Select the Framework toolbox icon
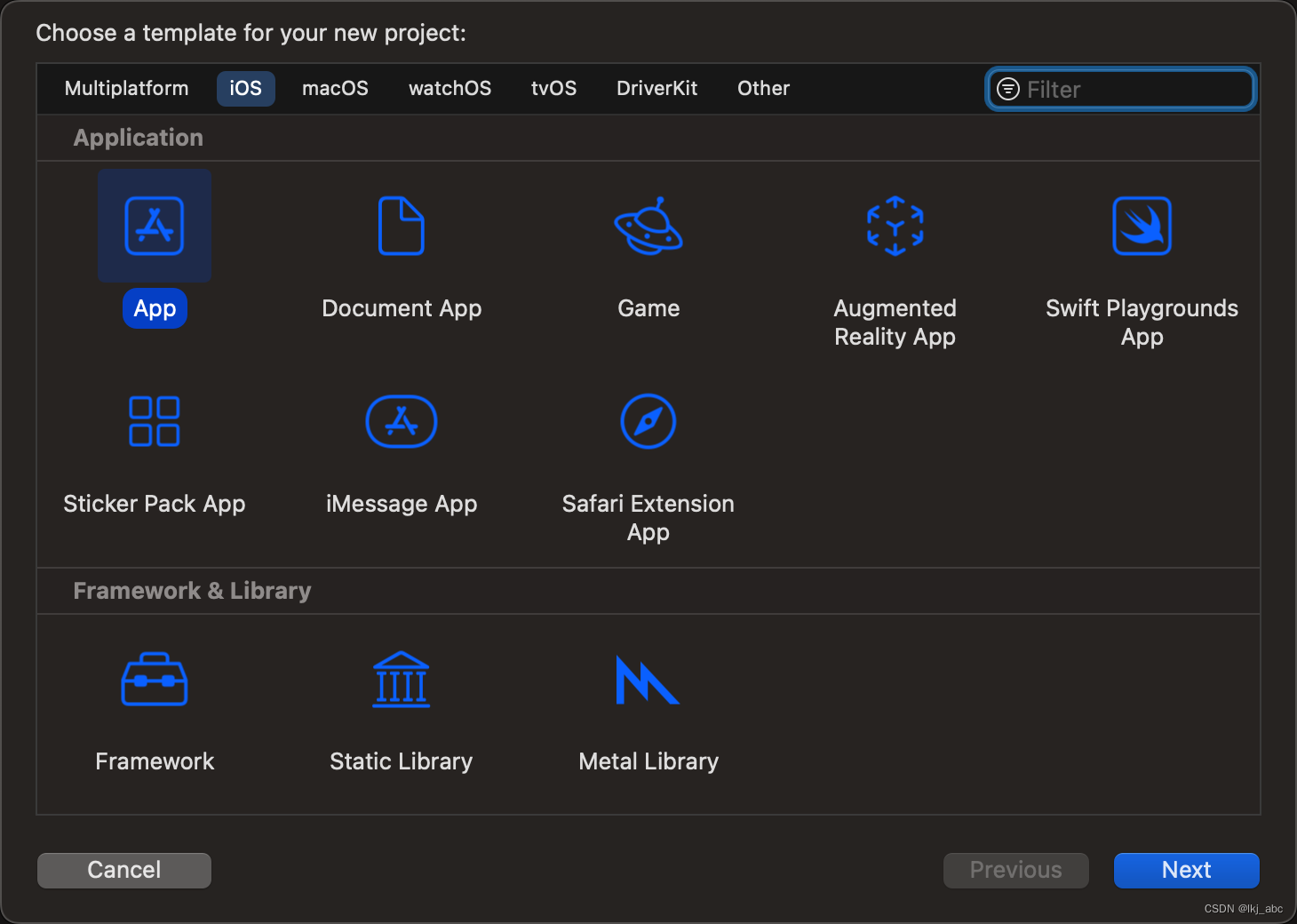This screenshot has height=924, width=1297. (x=155, y=680)
